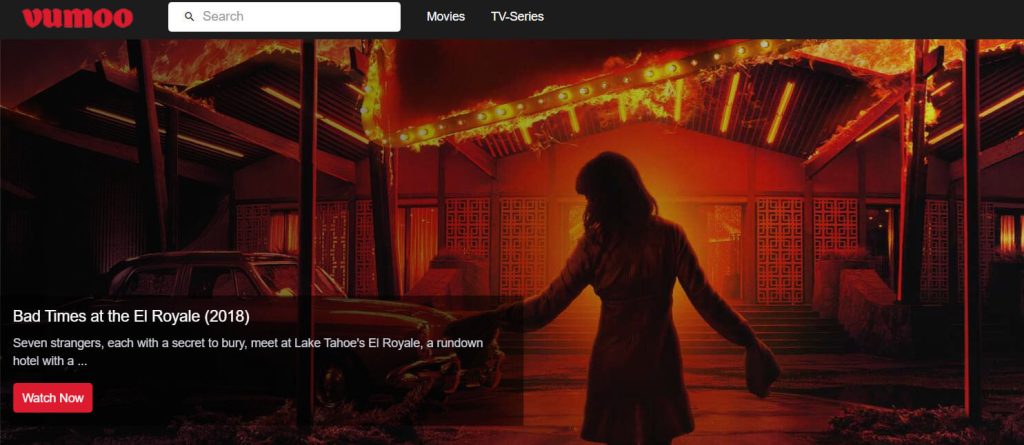Click the (2018) year in the movie title

[227, 316]
